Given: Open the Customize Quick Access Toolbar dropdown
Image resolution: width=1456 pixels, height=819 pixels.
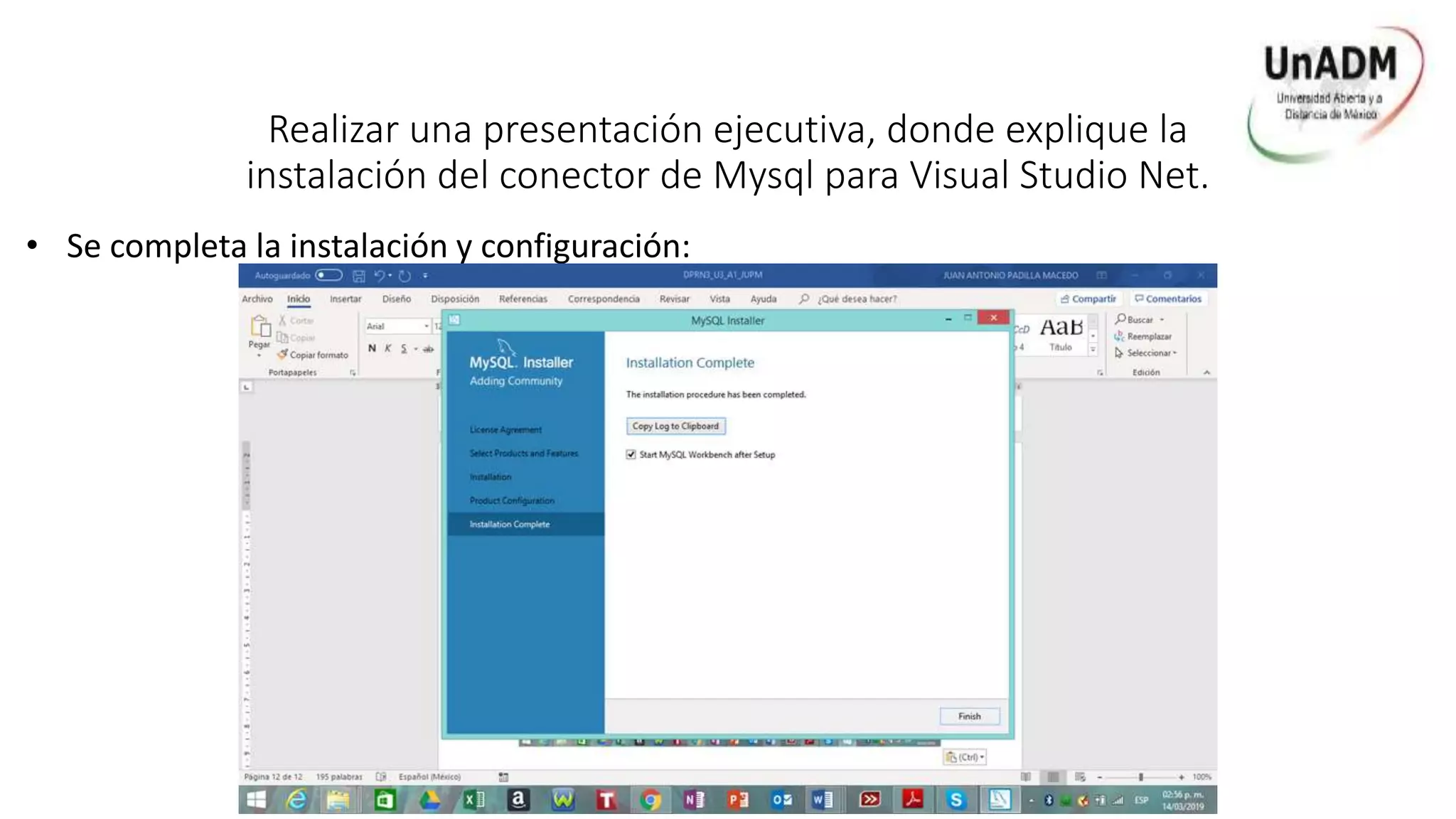Looking at the screenshot, I should click(425, 275).
